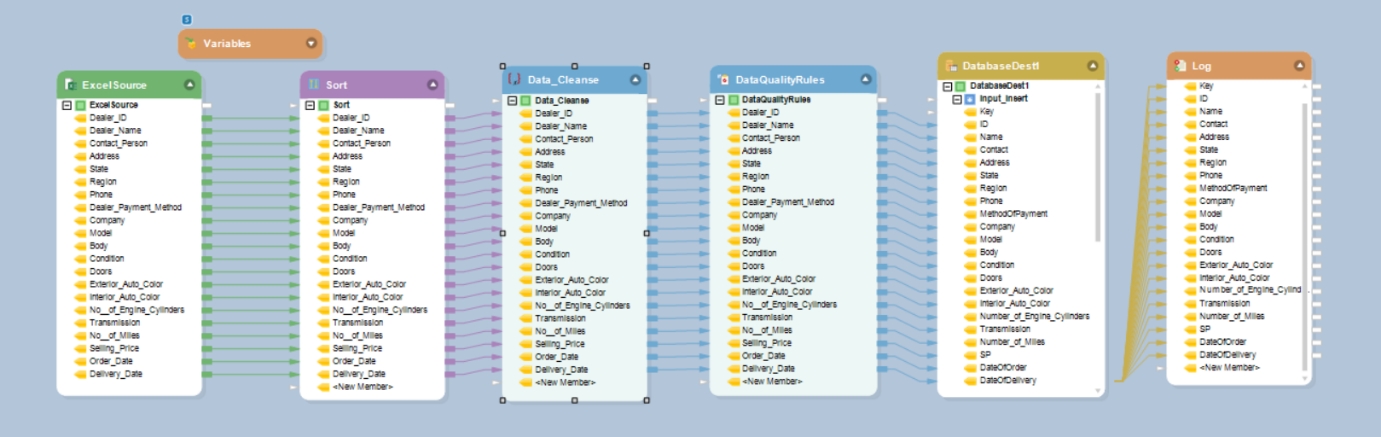Collapse the DatabaseDest1 node header arrow
This screenshot has height=437, width=1381.
tap(1093, 66)
